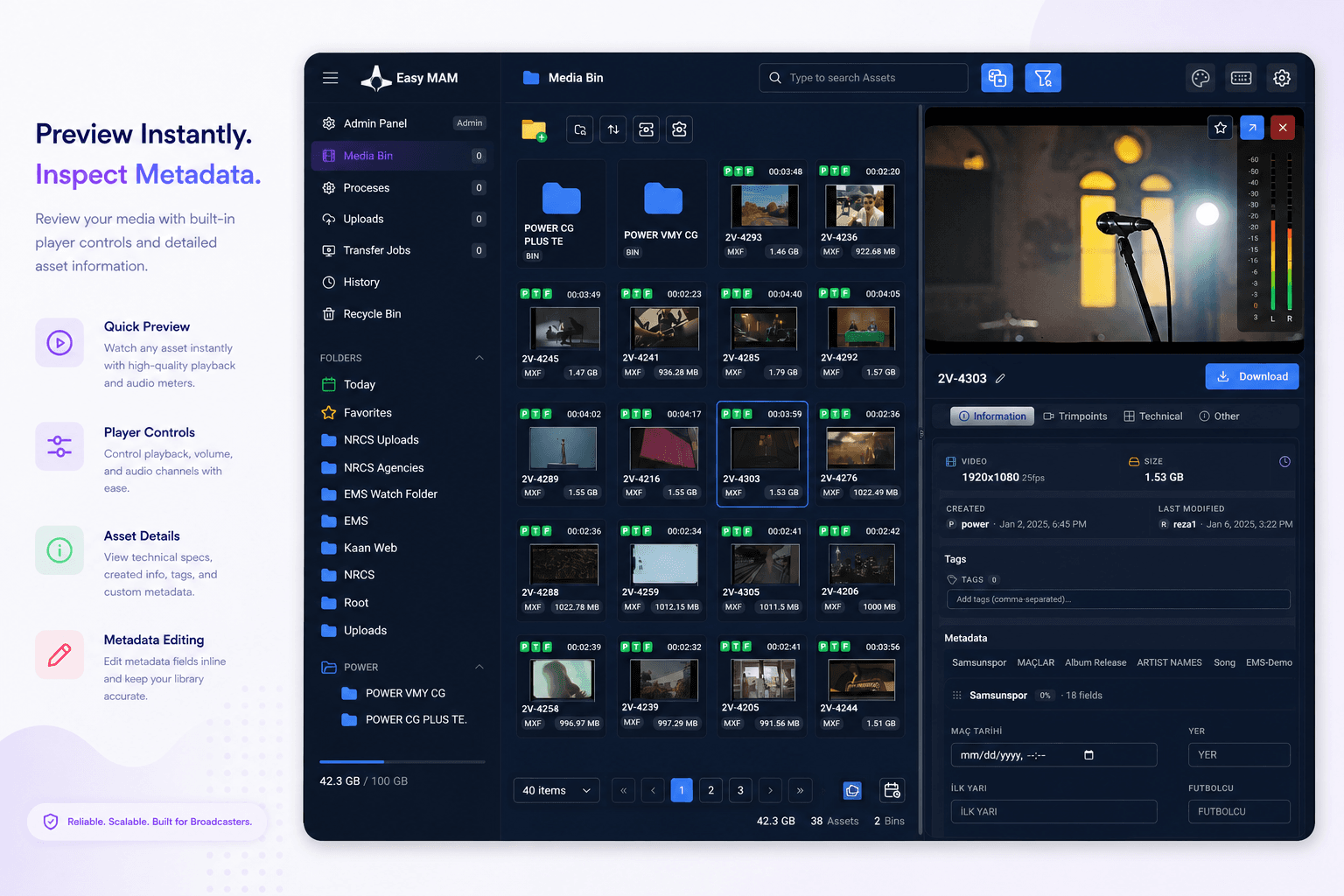Select the MAÇLAR metadata tab

[1035, 662]
